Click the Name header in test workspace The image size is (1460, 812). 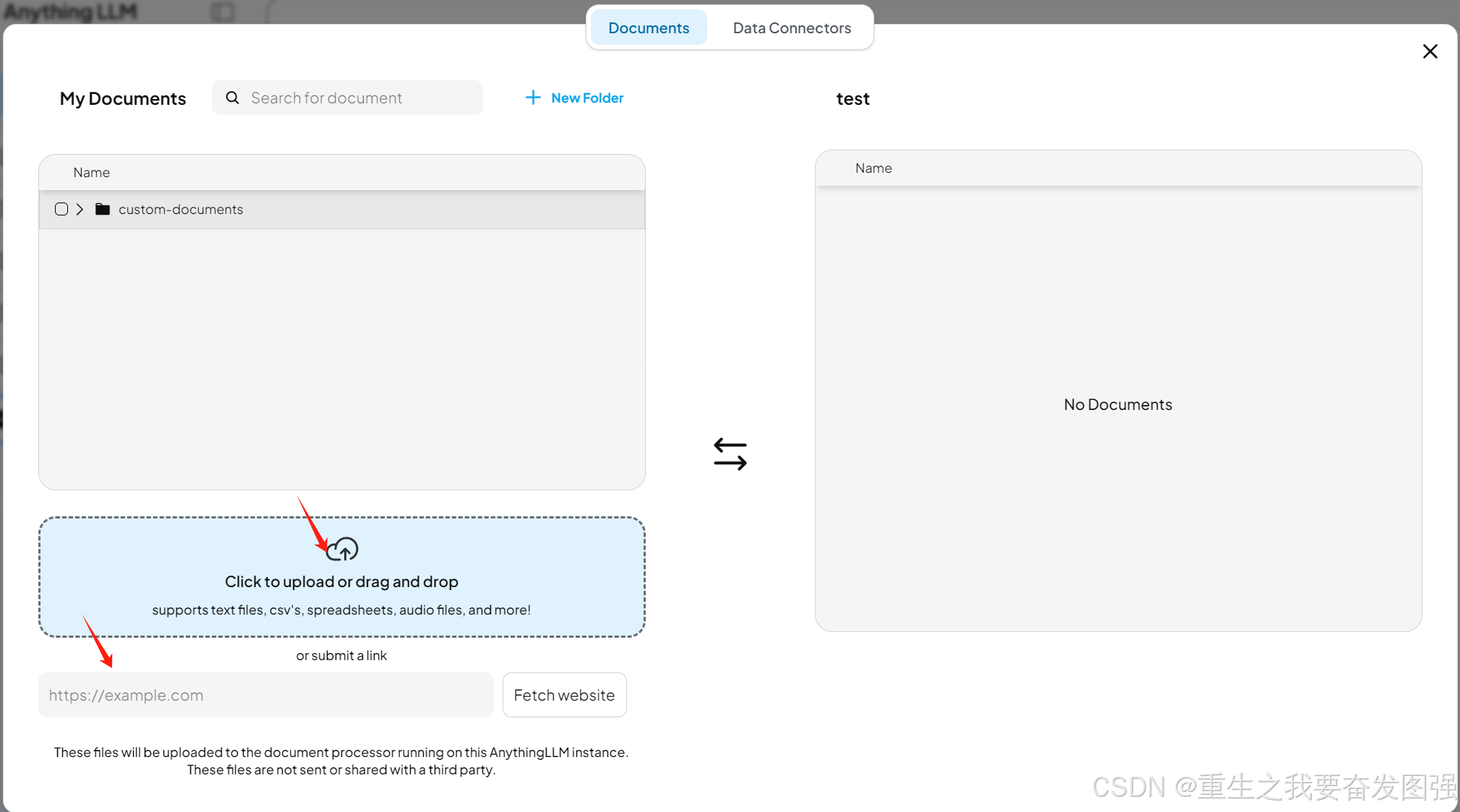[874, 168]
